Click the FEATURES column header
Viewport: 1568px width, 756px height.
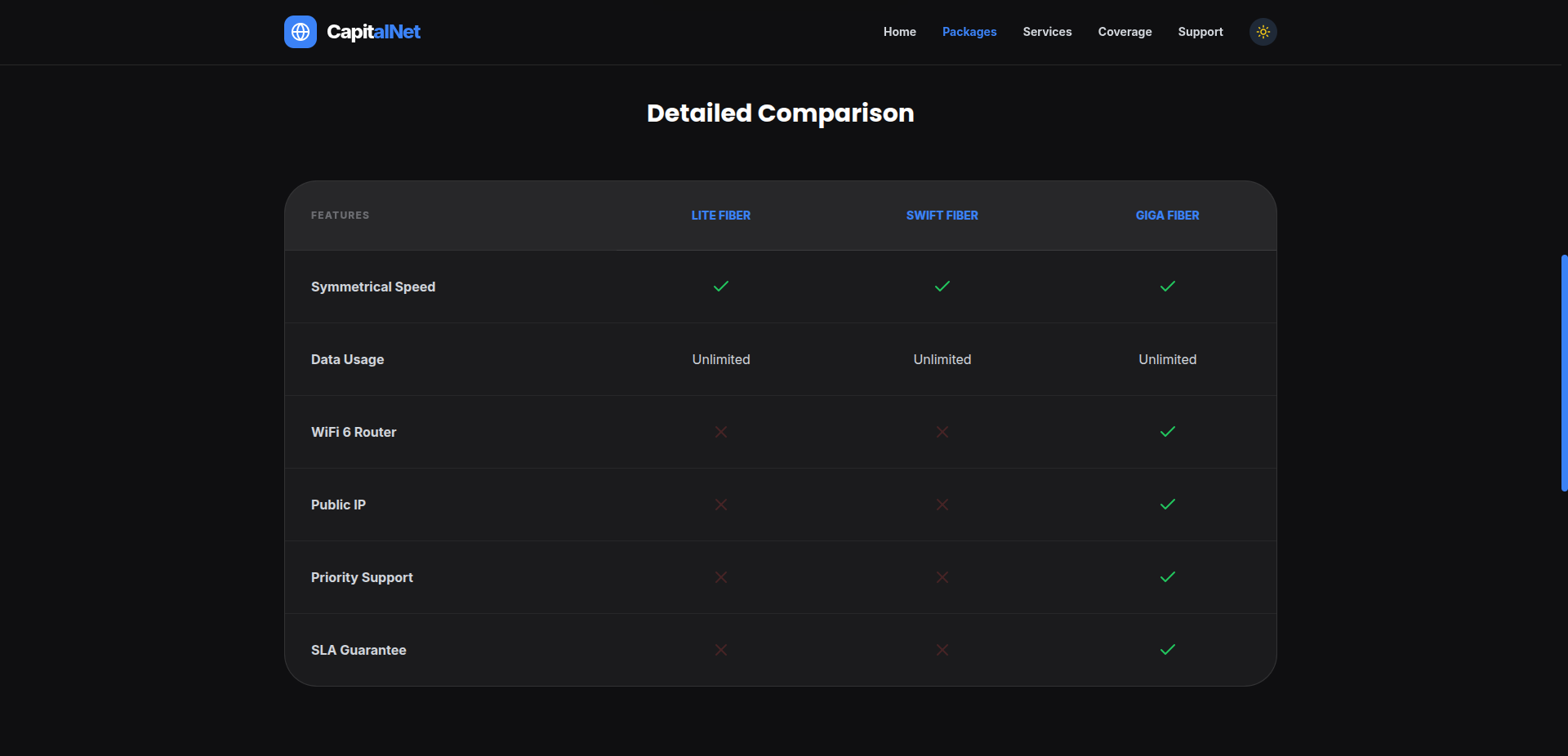pos(340,216)
